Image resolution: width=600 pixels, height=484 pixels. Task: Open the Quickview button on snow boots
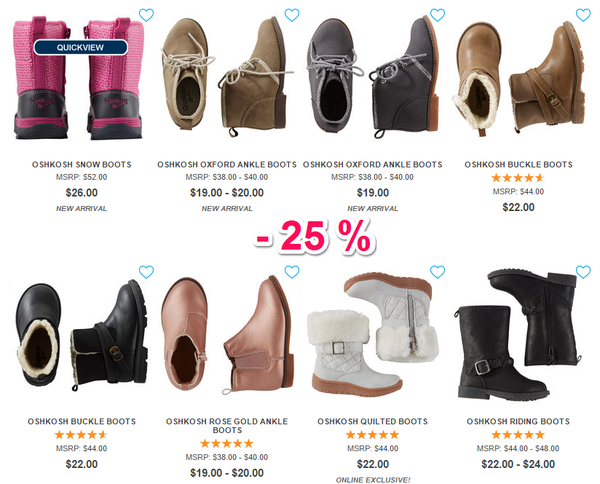(x=80, y=47)
